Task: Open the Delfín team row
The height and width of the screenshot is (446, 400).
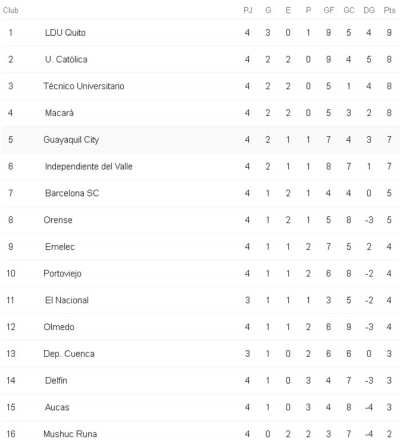Action: (x=200, y=380)
